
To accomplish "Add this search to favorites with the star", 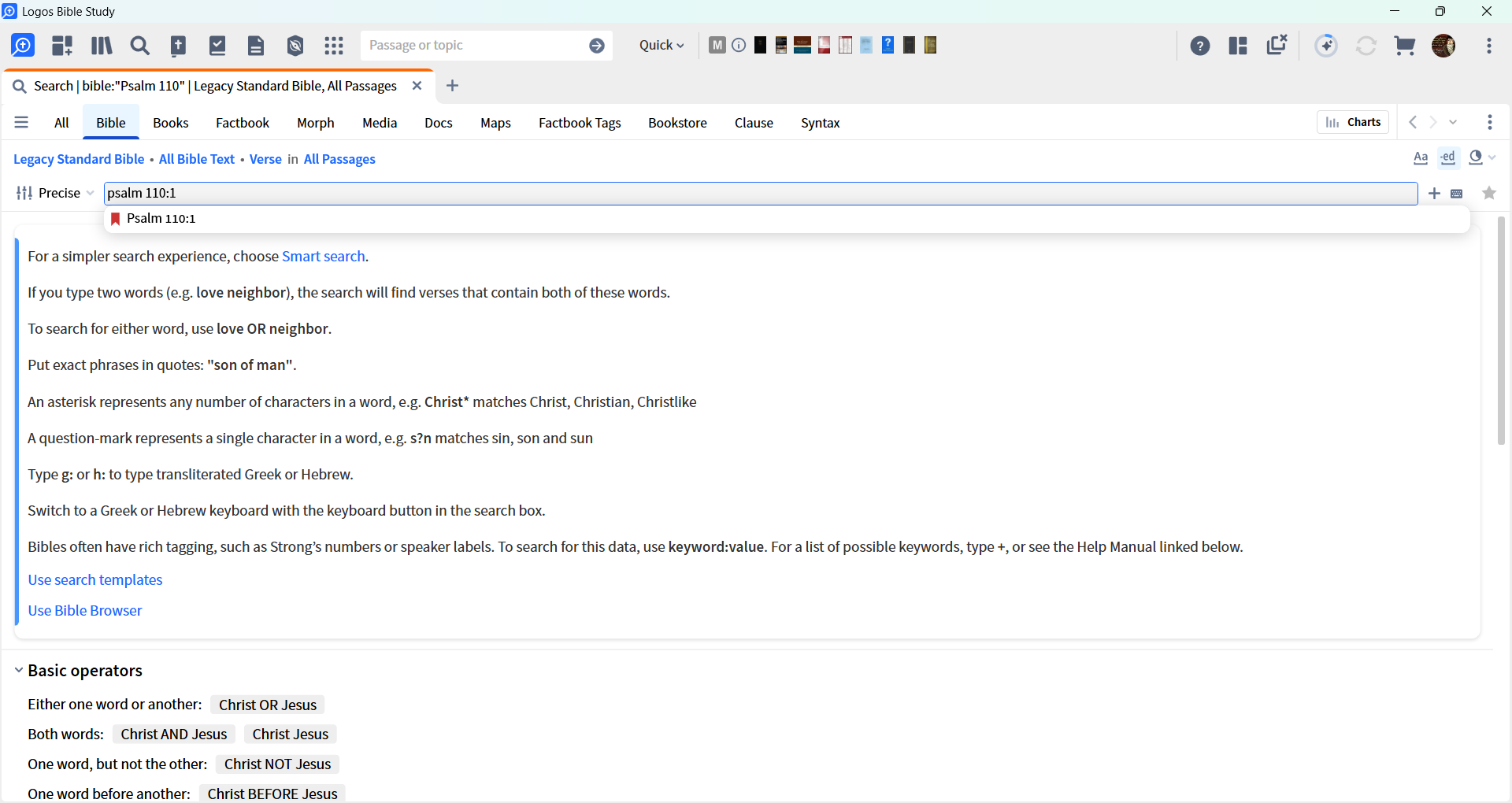I will 1489,193.
